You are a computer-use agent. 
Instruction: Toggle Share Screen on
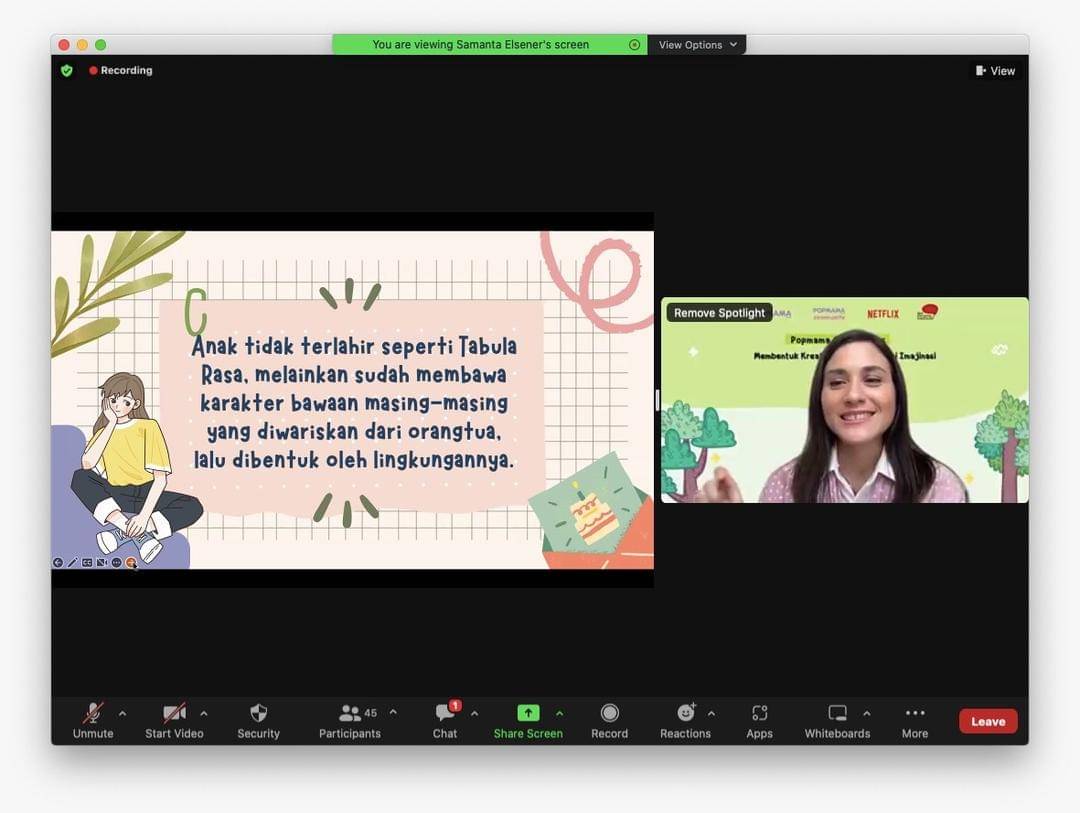pos(528,715)
